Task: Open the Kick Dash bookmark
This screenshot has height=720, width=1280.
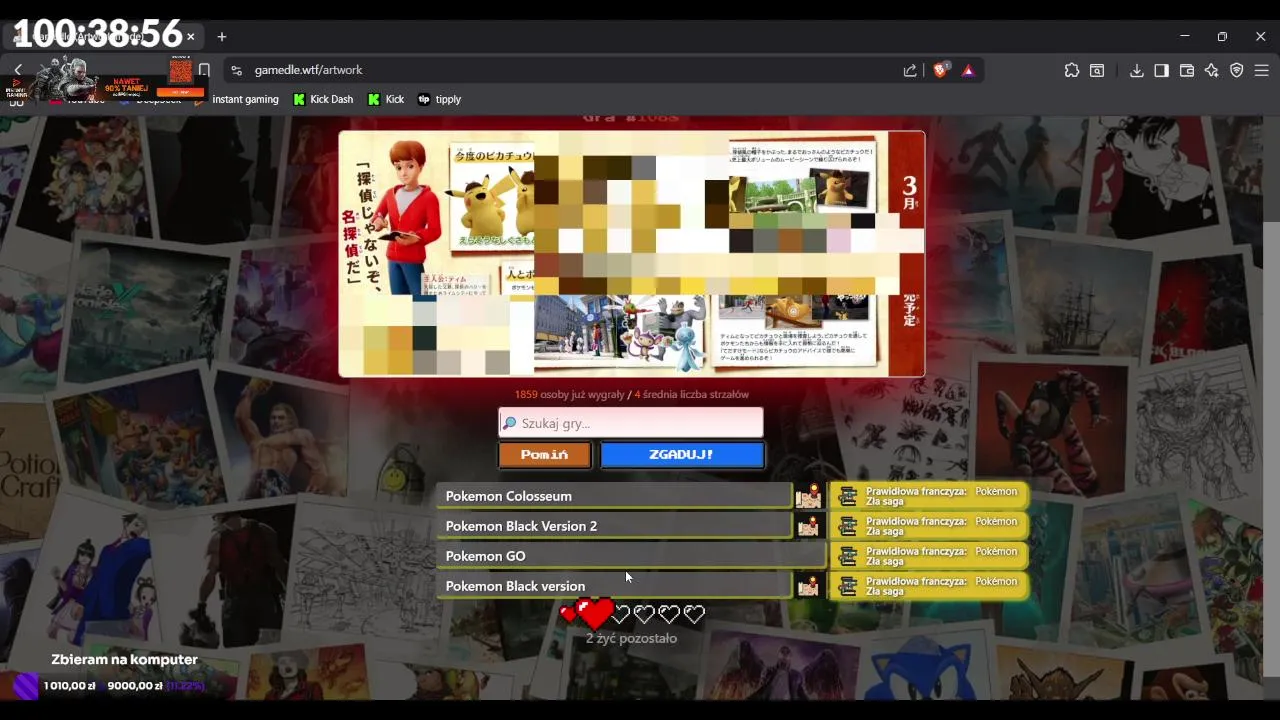Action: [x=323, y=99]
